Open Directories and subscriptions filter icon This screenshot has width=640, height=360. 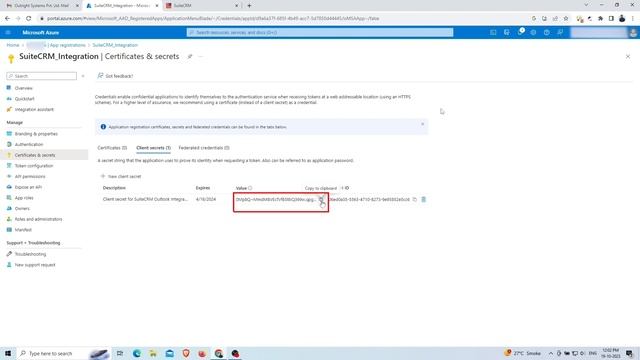[507, 32]
